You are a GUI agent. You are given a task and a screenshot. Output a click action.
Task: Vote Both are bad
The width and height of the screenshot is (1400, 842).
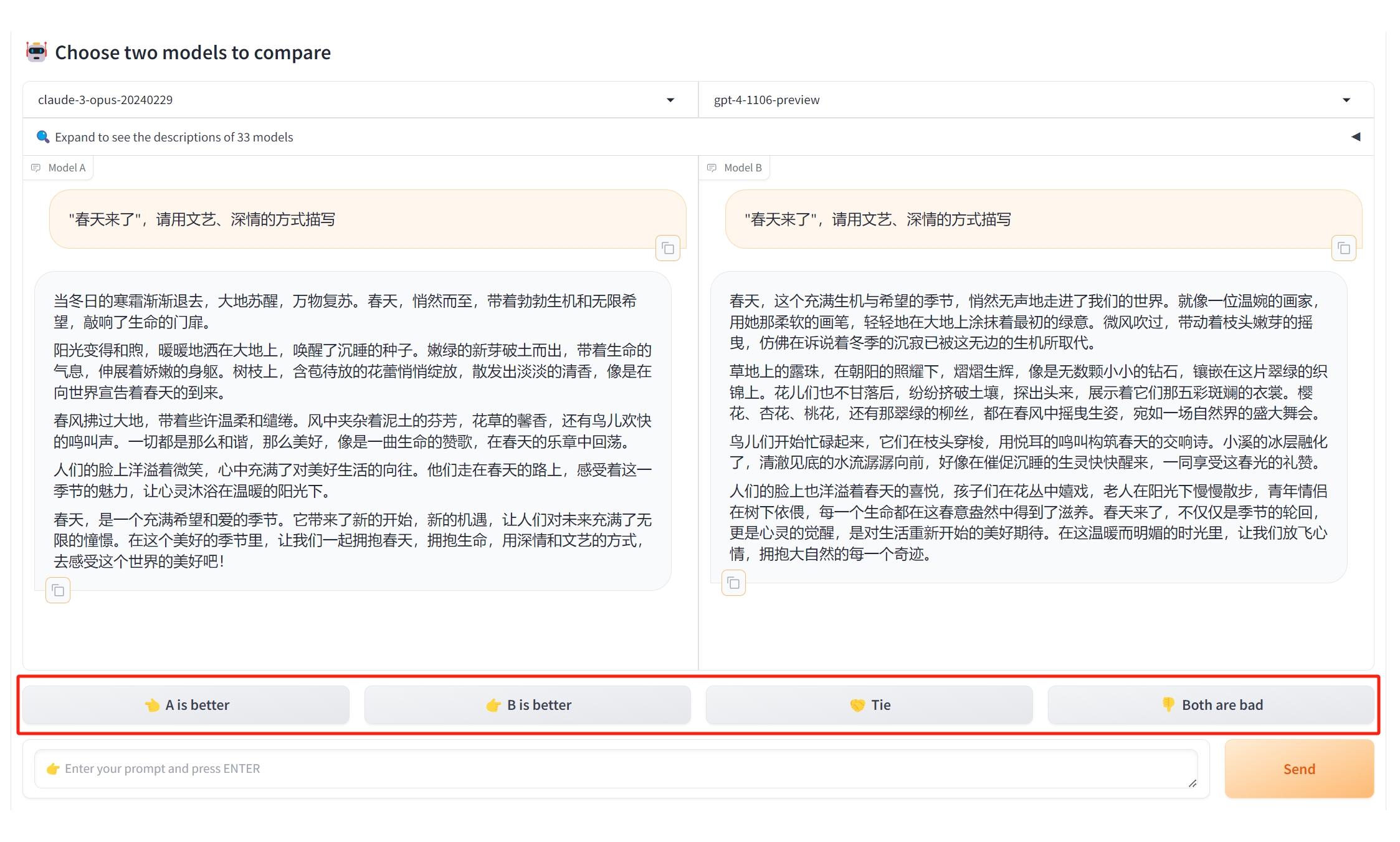click(1210, 705)
